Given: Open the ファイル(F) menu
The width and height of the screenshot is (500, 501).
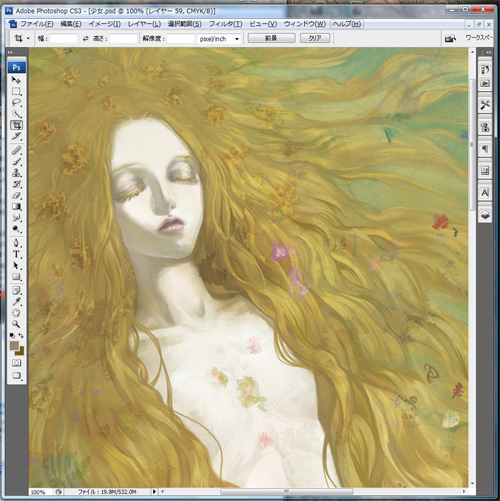Looking at the screenshot, I should coord(37,24).
